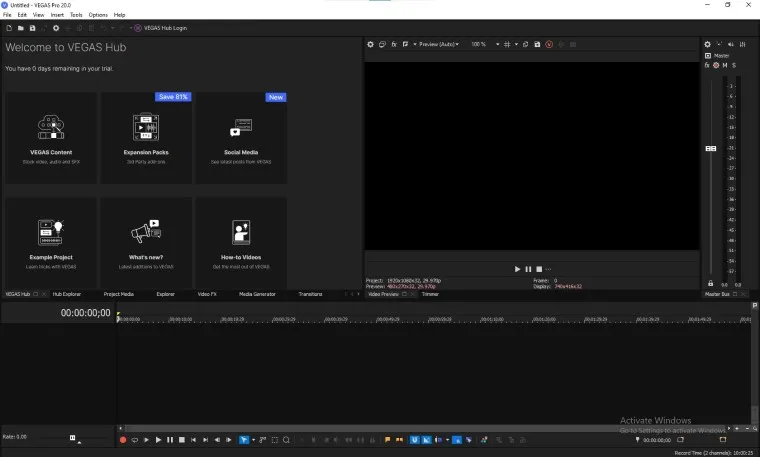Open the 100 % zoom dropdown

click(485, 44)
